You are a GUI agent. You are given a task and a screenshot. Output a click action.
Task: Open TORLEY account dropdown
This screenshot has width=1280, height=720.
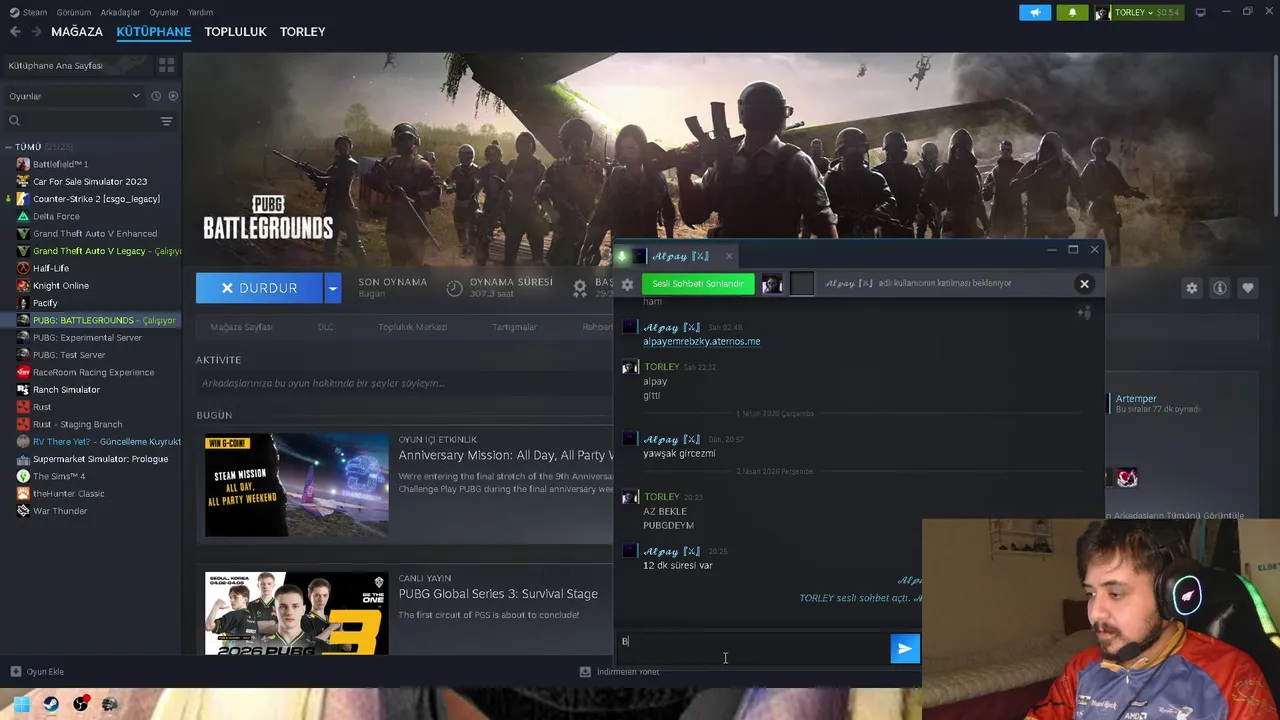tap(1138, 12)
